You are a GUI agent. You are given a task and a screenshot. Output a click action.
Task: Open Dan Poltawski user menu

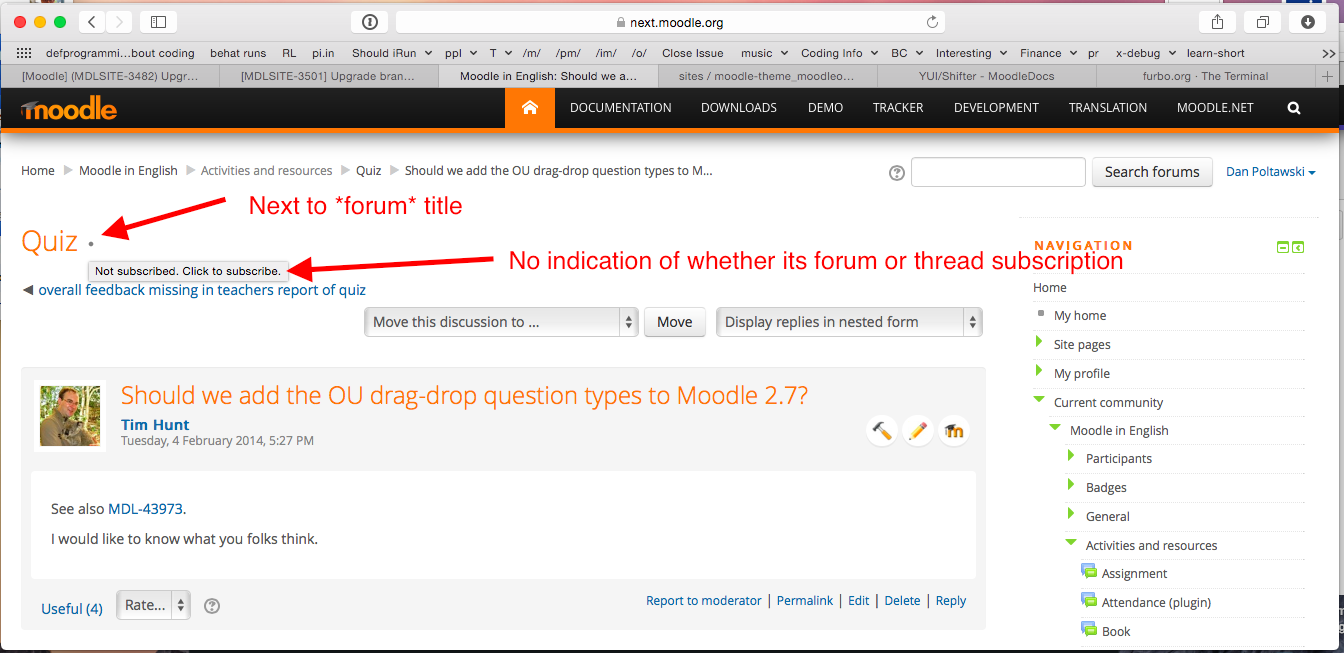click(1271, 172)
